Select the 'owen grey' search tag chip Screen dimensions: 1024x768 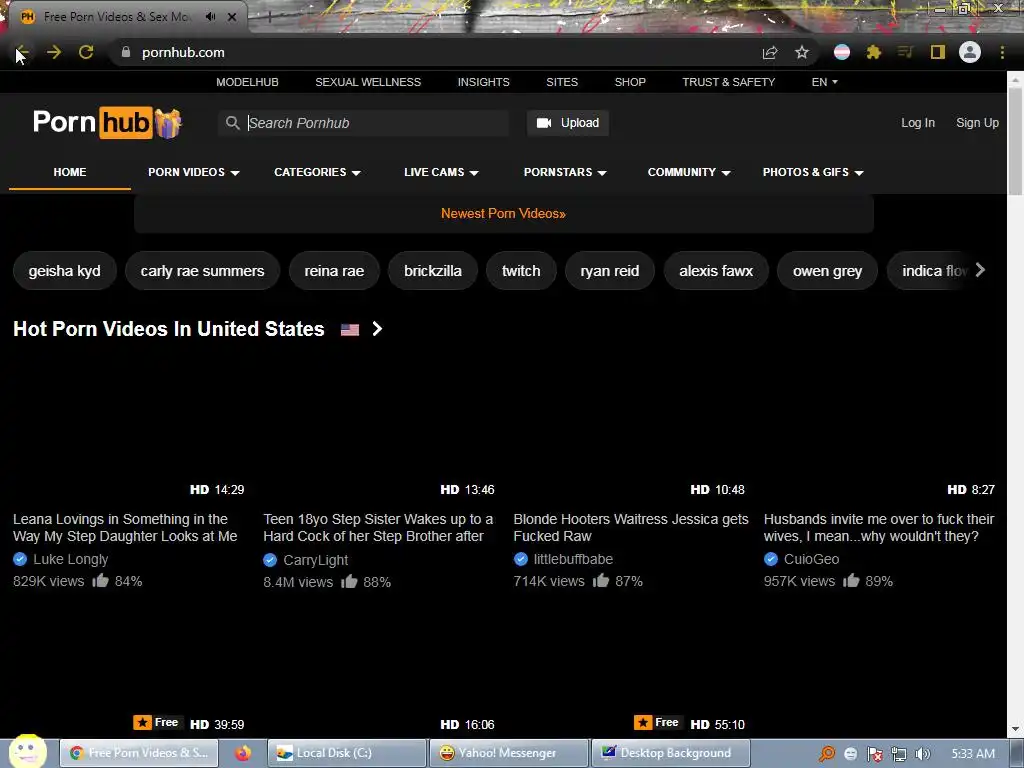tap(827, 270)
